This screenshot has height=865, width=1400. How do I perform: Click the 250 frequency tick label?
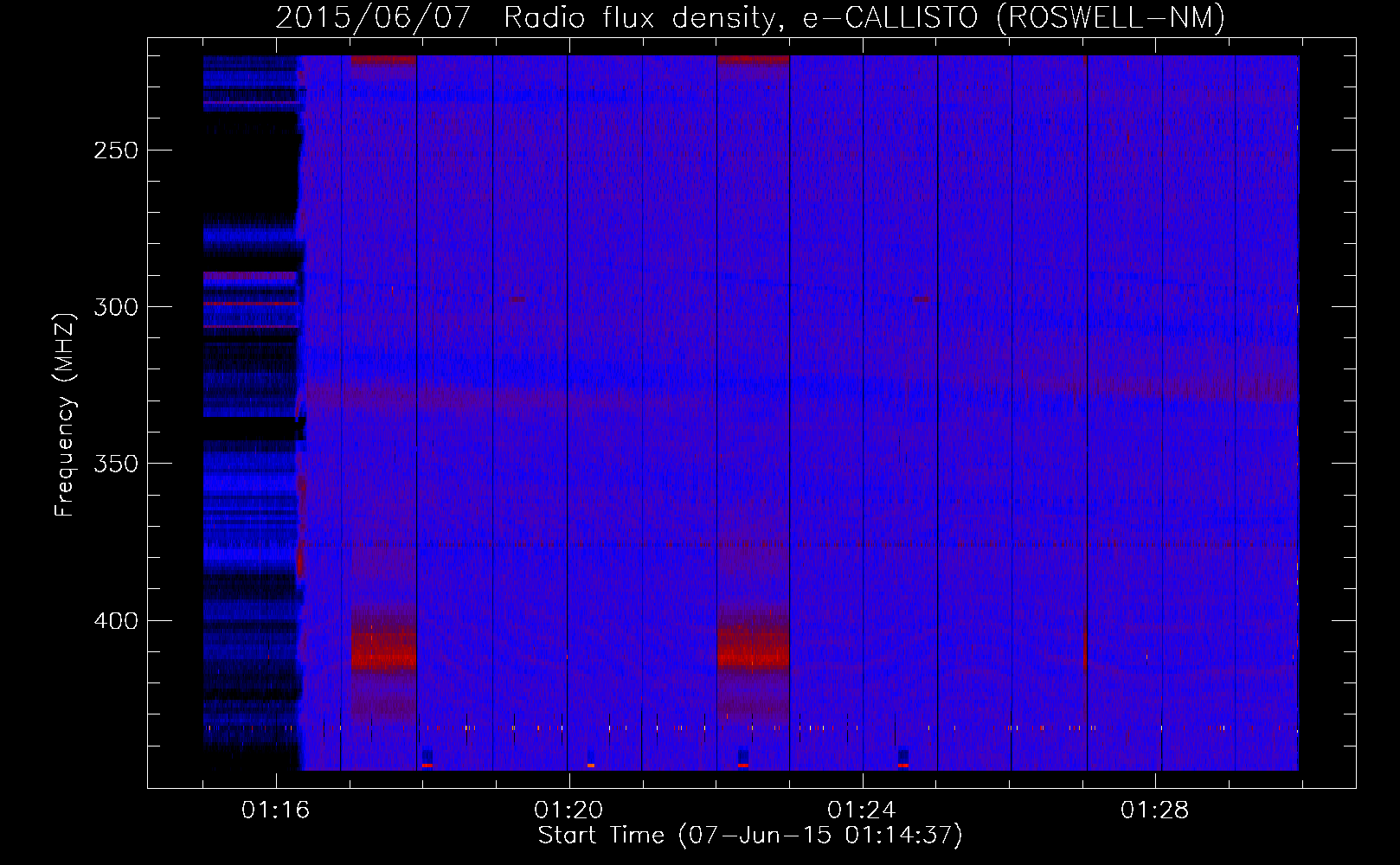116,151
